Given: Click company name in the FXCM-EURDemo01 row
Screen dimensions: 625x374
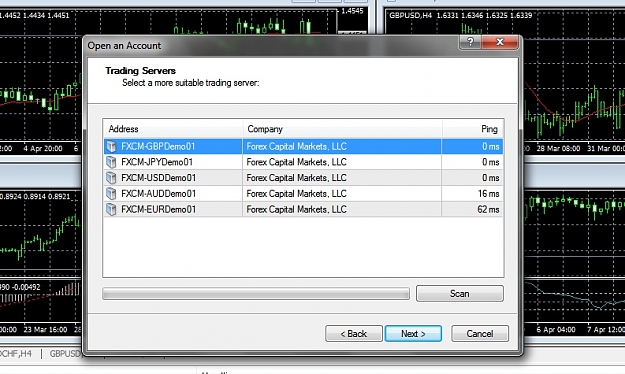Looking at the screenshot, I should point(297,209).
